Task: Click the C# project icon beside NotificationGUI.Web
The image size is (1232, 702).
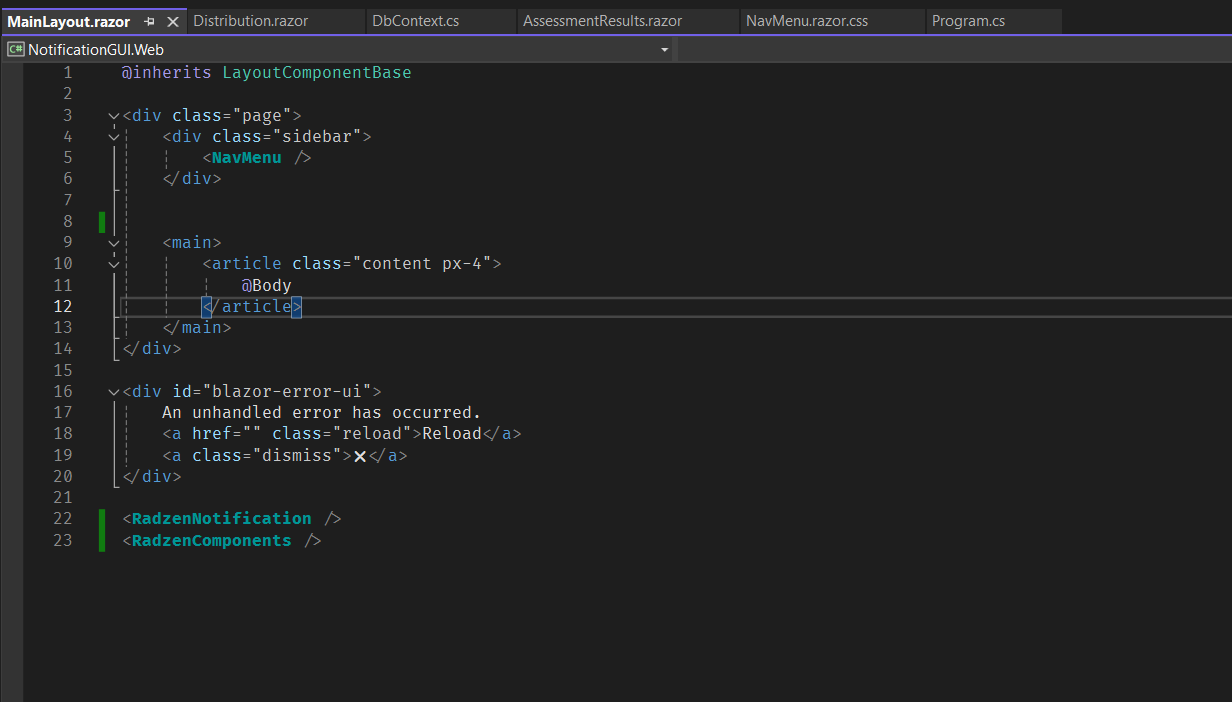Action: pos(15,49)
